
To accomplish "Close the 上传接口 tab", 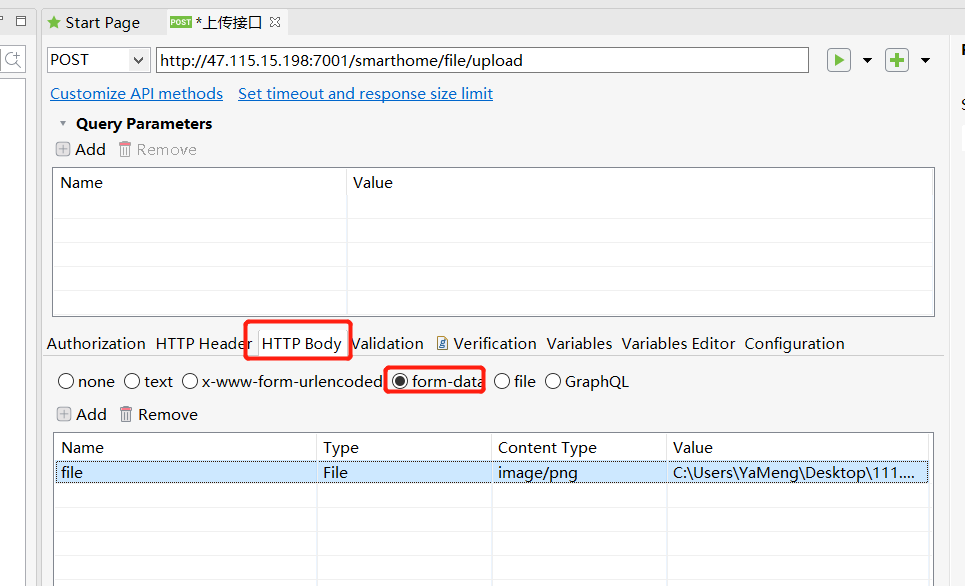I will (276, 22).
